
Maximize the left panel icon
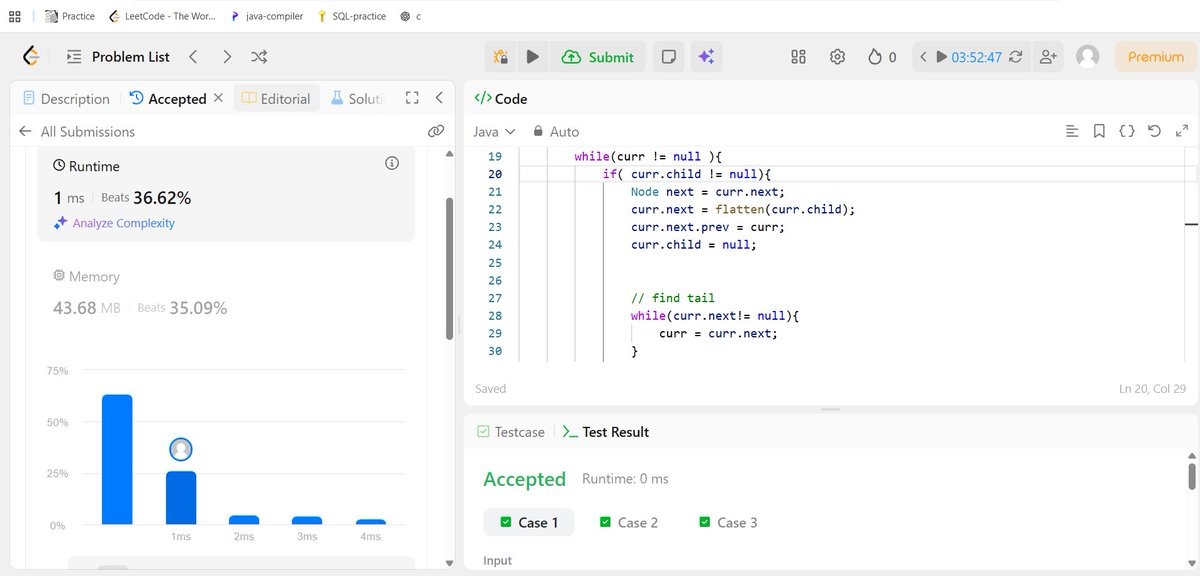coord(411,98)
